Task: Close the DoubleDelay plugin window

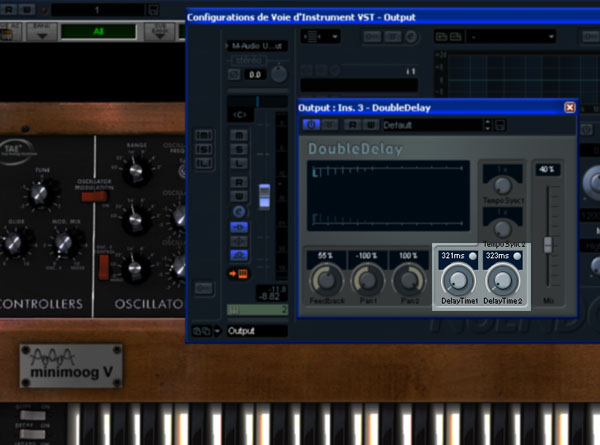Action: coord(569,108)
